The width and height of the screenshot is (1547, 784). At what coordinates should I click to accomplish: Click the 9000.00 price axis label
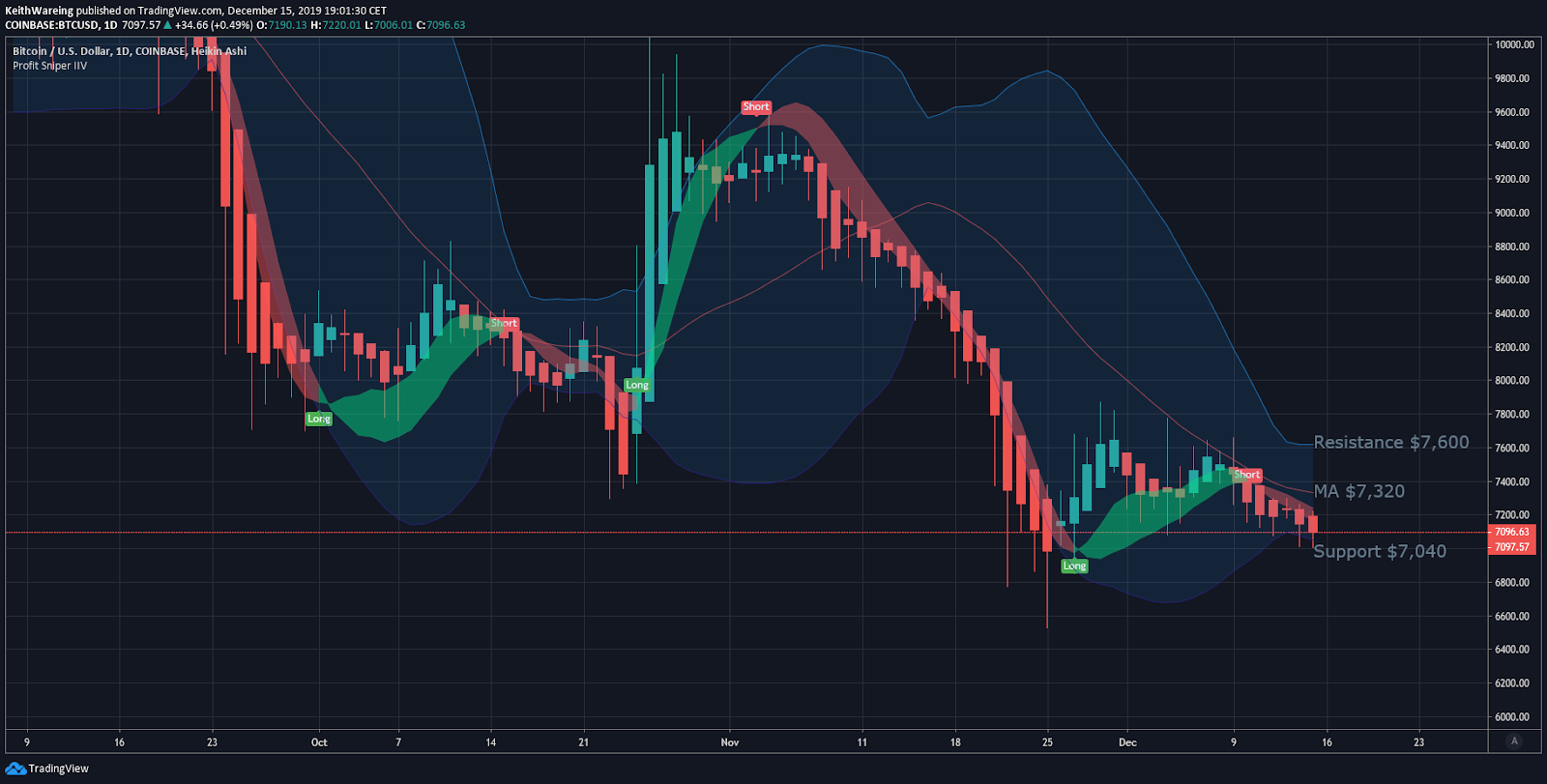click(1512, 213)
